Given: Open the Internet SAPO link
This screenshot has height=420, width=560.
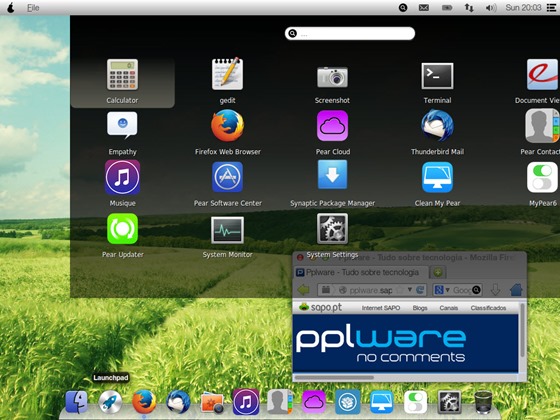Looking at the screenshot, I should (381, 308).
